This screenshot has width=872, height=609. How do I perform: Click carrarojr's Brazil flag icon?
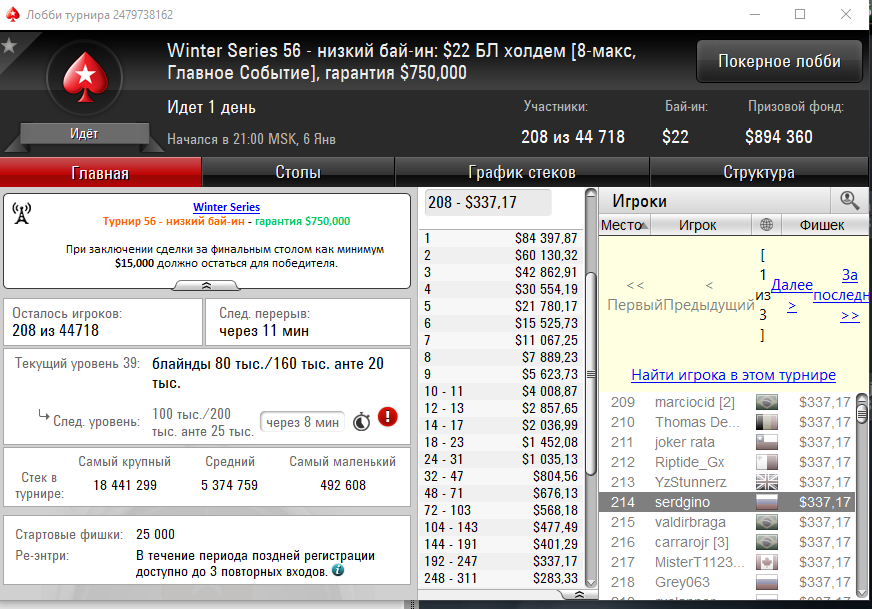767,542
